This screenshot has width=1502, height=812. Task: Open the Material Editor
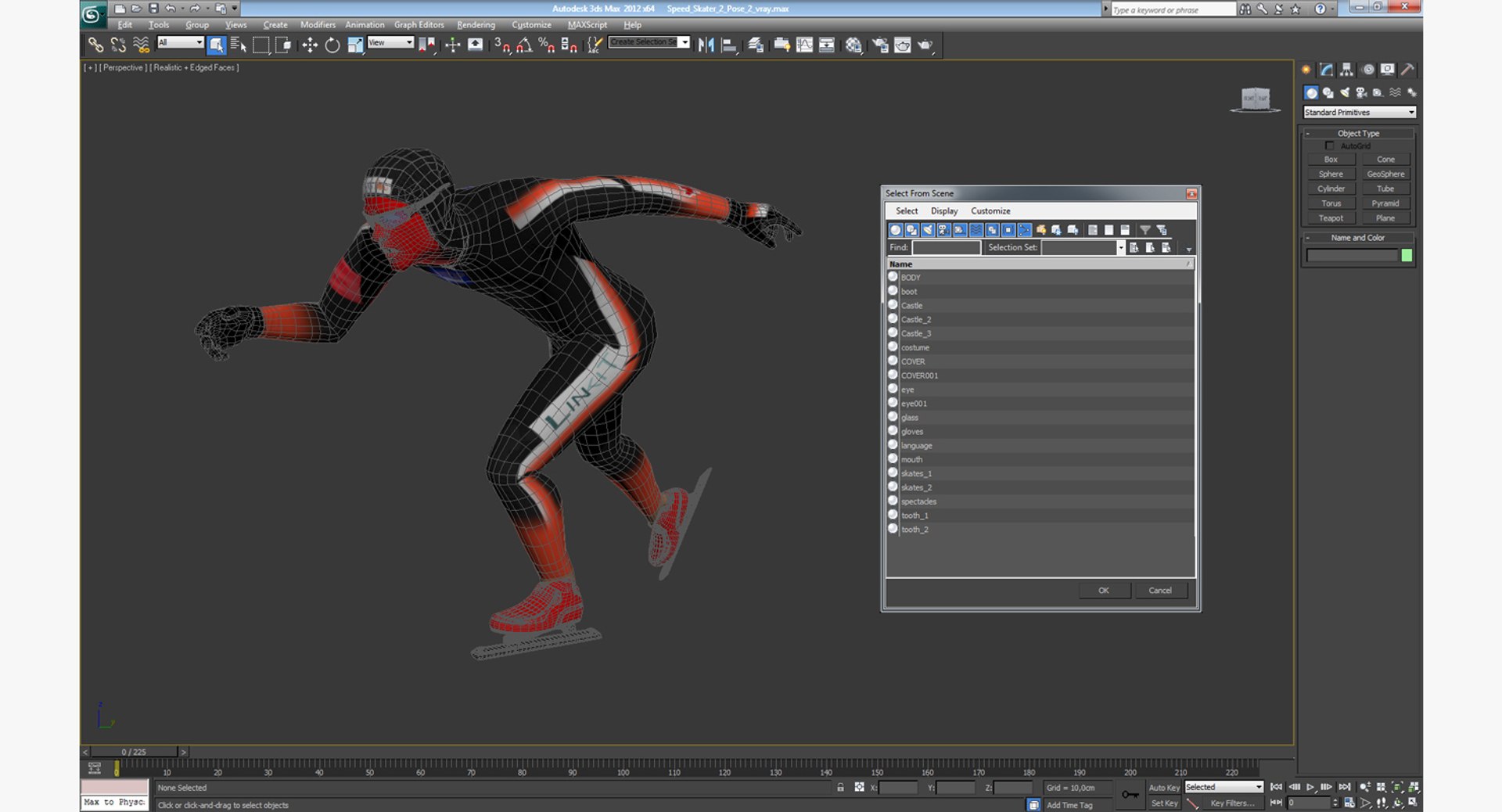tap(853, 45)
